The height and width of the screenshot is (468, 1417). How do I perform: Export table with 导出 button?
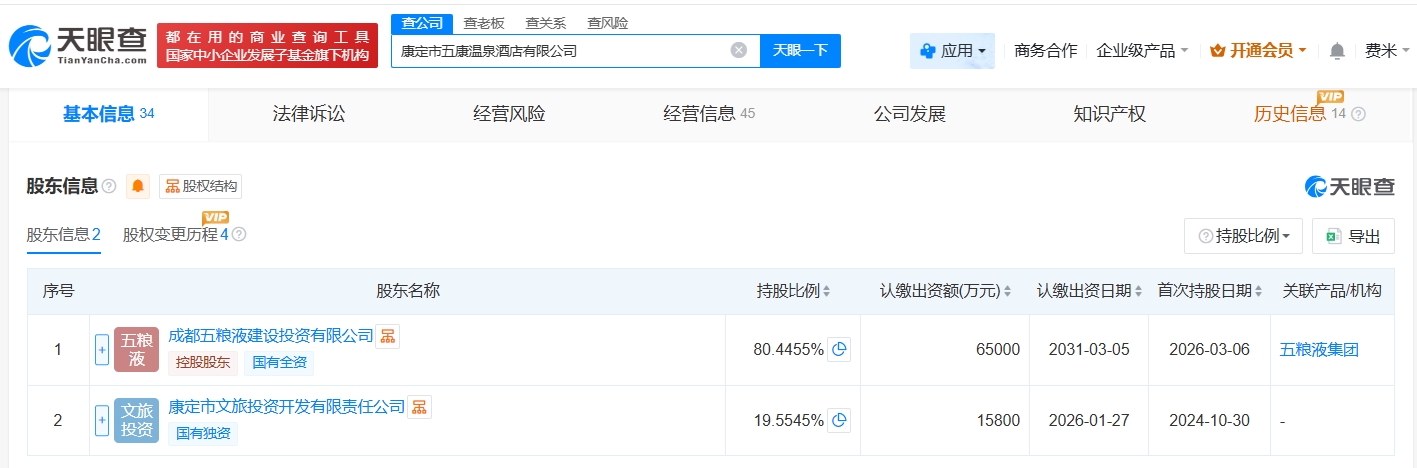click(1353, 236)
